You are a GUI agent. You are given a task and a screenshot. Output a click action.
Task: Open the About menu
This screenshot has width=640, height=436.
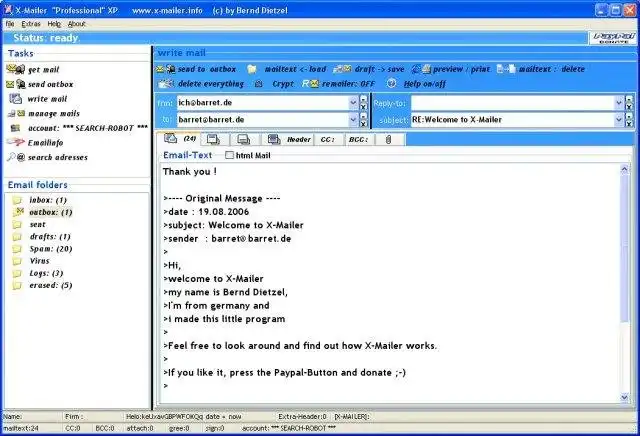point(76,24)
